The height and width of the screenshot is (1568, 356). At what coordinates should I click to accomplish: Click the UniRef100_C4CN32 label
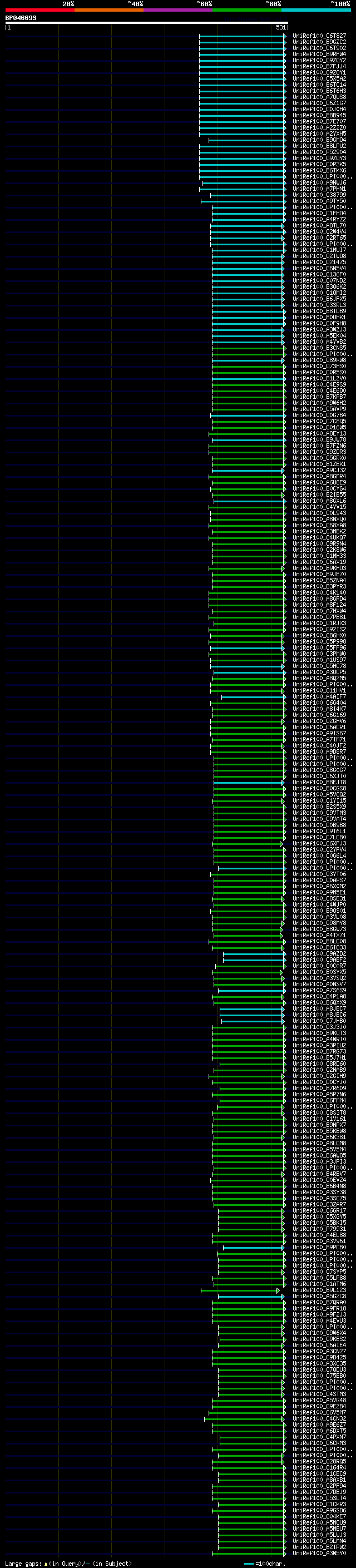319,1418
